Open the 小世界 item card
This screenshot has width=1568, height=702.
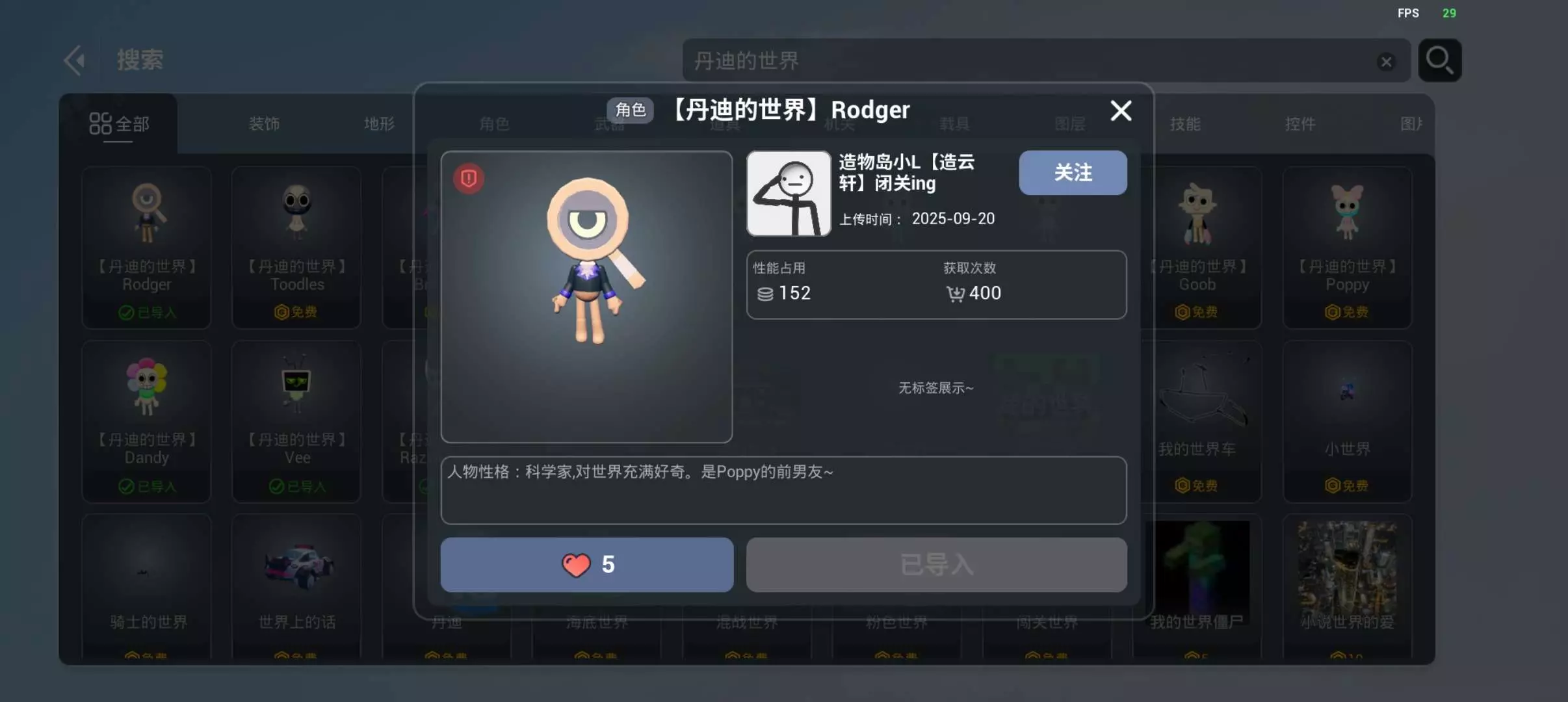pos(1347,421)
